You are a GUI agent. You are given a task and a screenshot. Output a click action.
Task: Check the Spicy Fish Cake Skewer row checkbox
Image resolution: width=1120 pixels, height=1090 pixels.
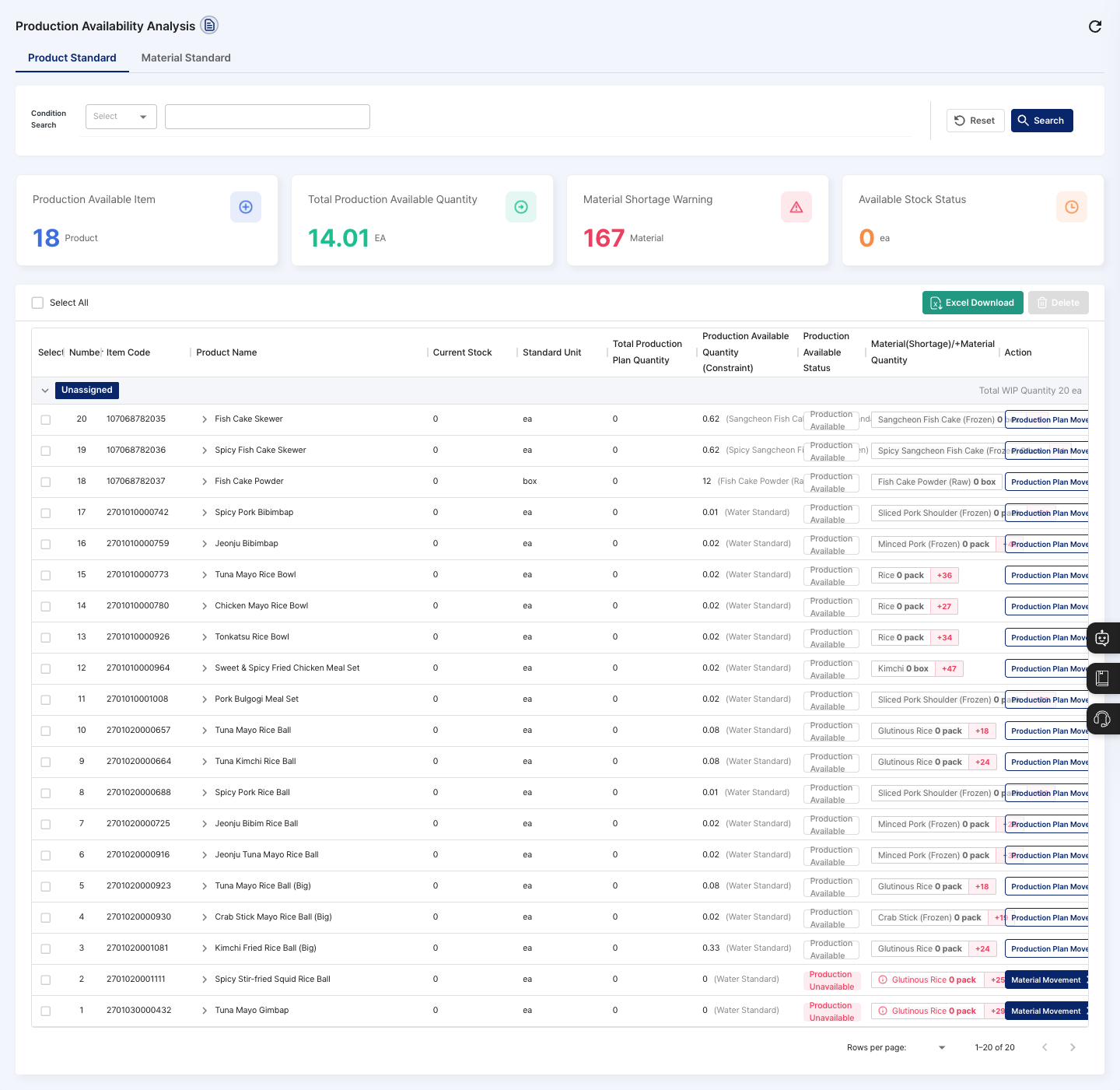pos(46,450)
